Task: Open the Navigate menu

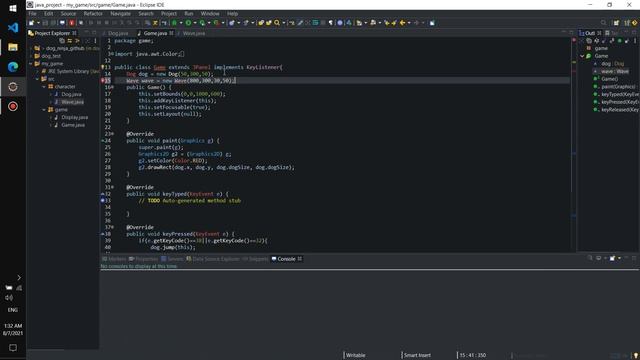Action: 120,13
